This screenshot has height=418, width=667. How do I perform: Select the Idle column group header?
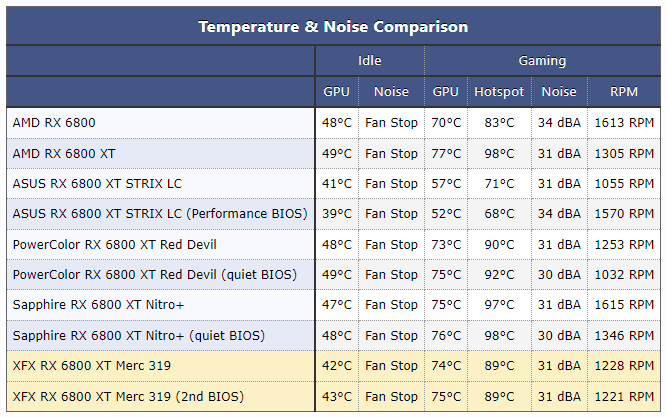[369, 61]
